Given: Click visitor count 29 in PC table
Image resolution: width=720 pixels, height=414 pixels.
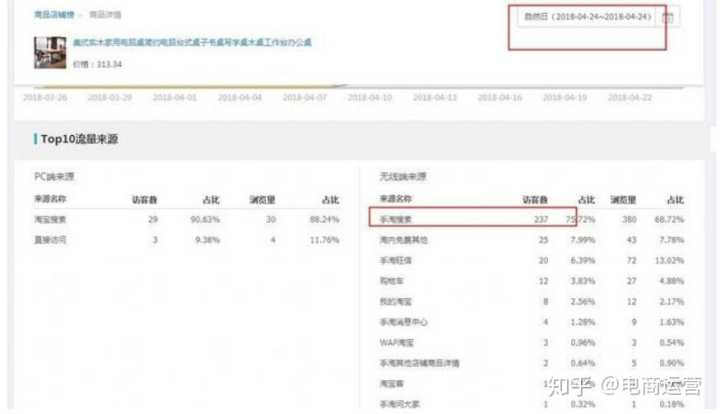Looking at the screenshot, I should point(153,219).
